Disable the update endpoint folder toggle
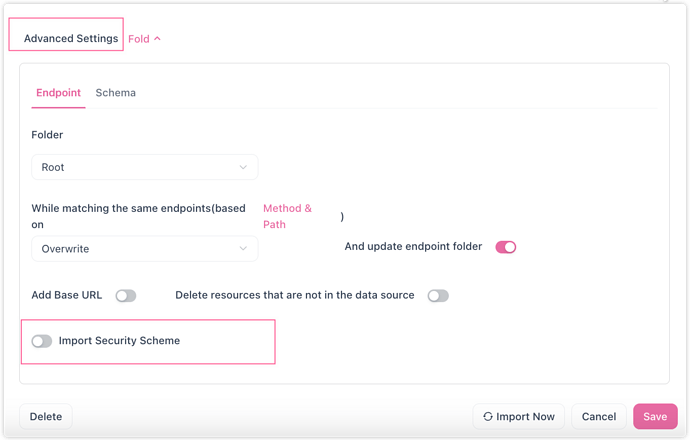 pos(506,247)
